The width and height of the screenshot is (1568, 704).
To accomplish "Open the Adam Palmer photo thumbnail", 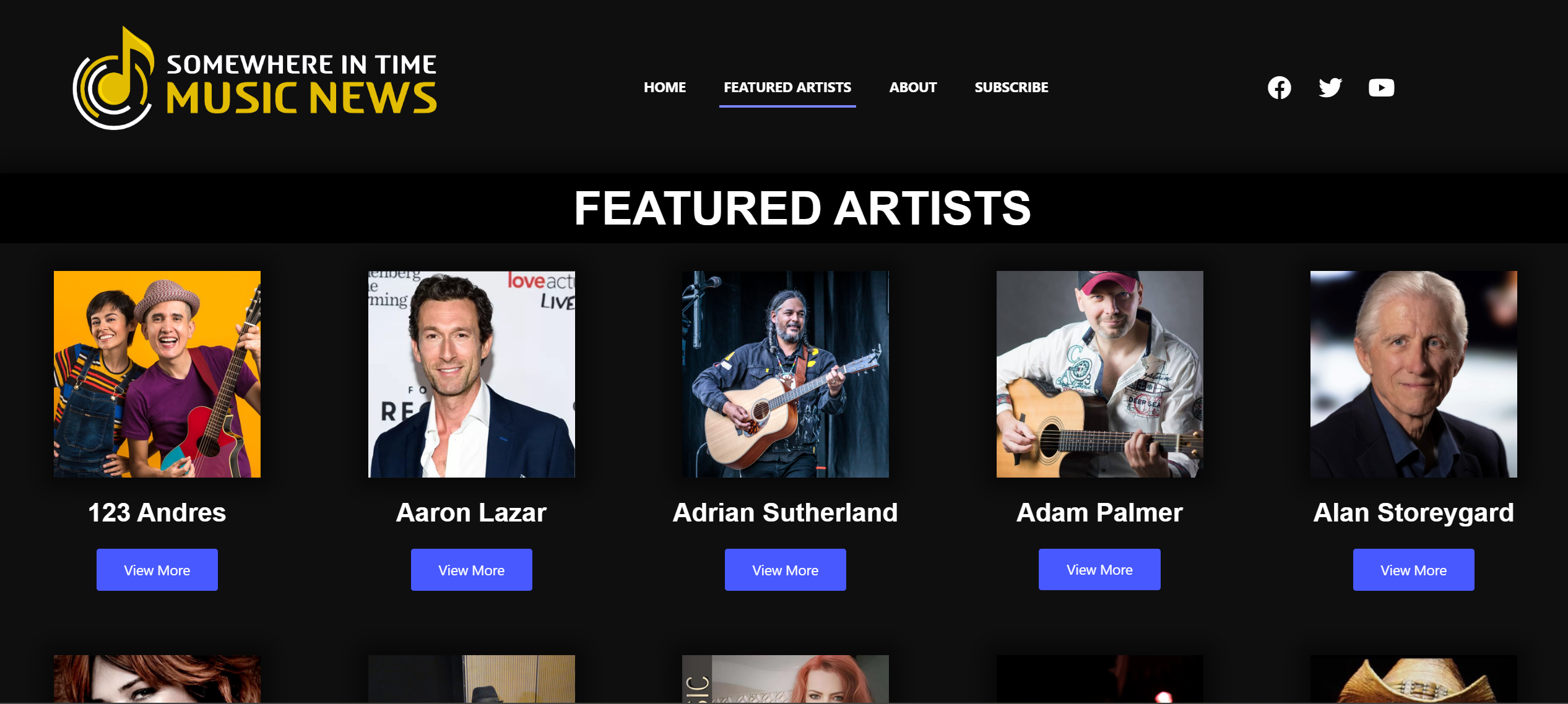I will click(x=1100, y=374).
